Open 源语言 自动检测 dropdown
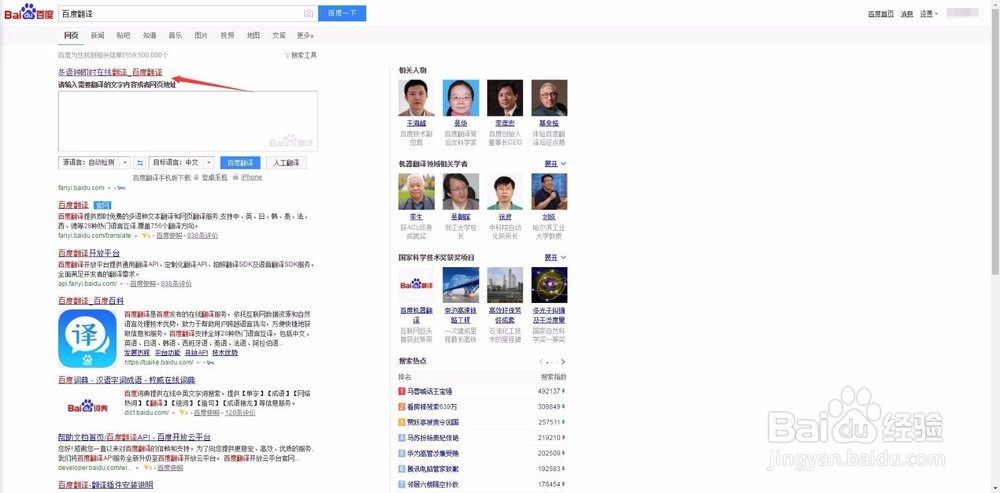Viewport: 1000px width, 493px height. [94, 163]
